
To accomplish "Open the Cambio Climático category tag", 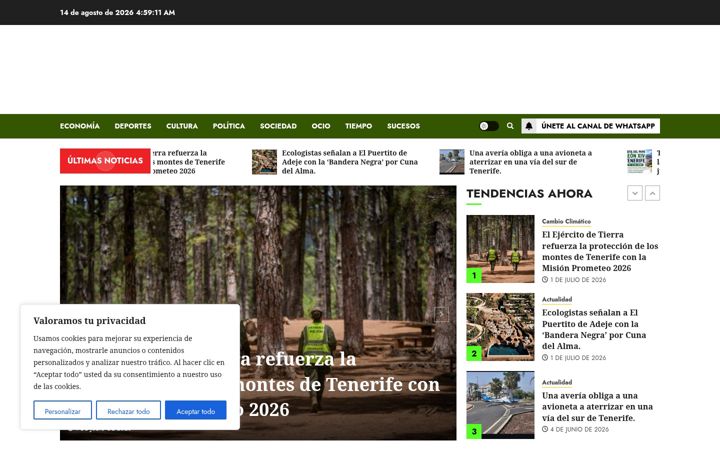I will pos(566,221).
